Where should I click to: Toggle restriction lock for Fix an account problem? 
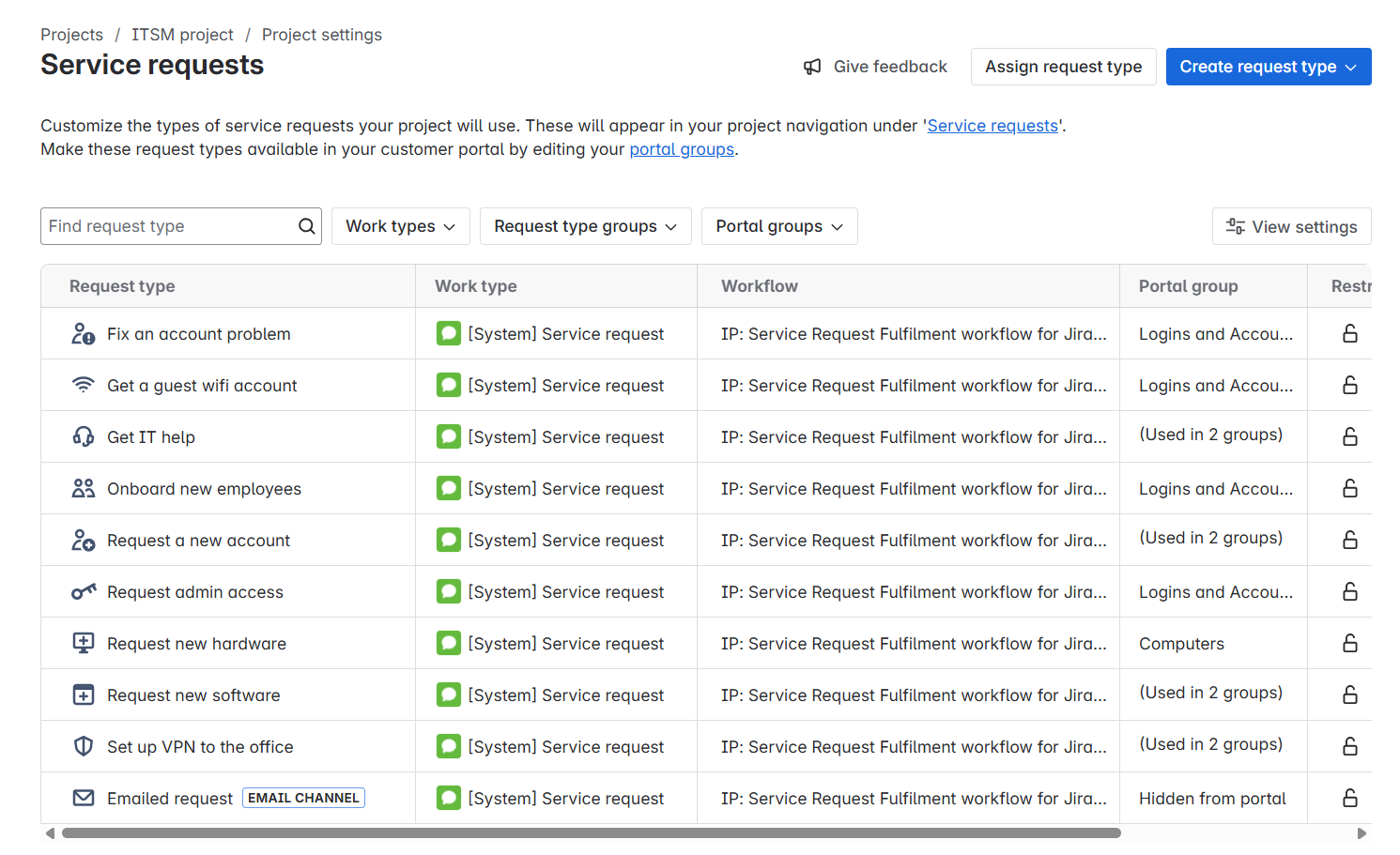[1349, 333]
